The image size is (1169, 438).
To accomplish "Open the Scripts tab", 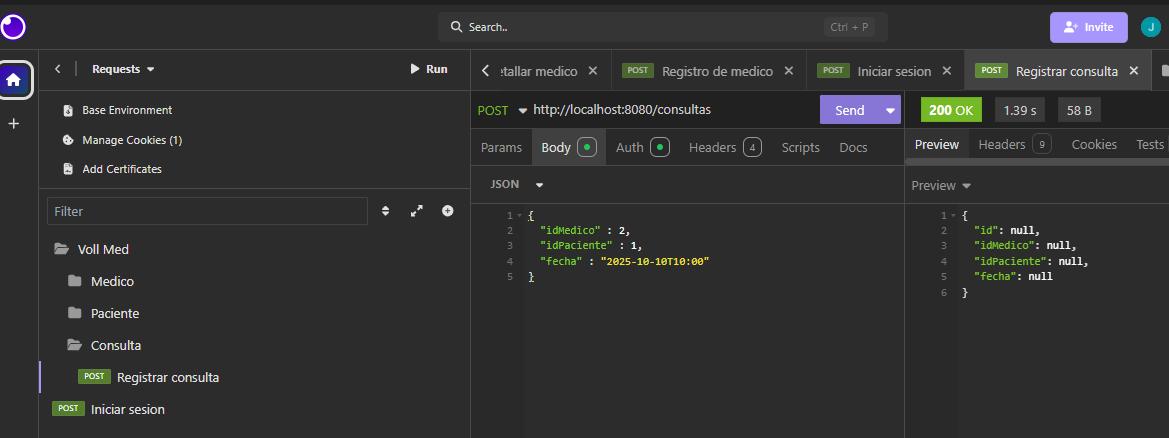I will (x=800, y=147).
